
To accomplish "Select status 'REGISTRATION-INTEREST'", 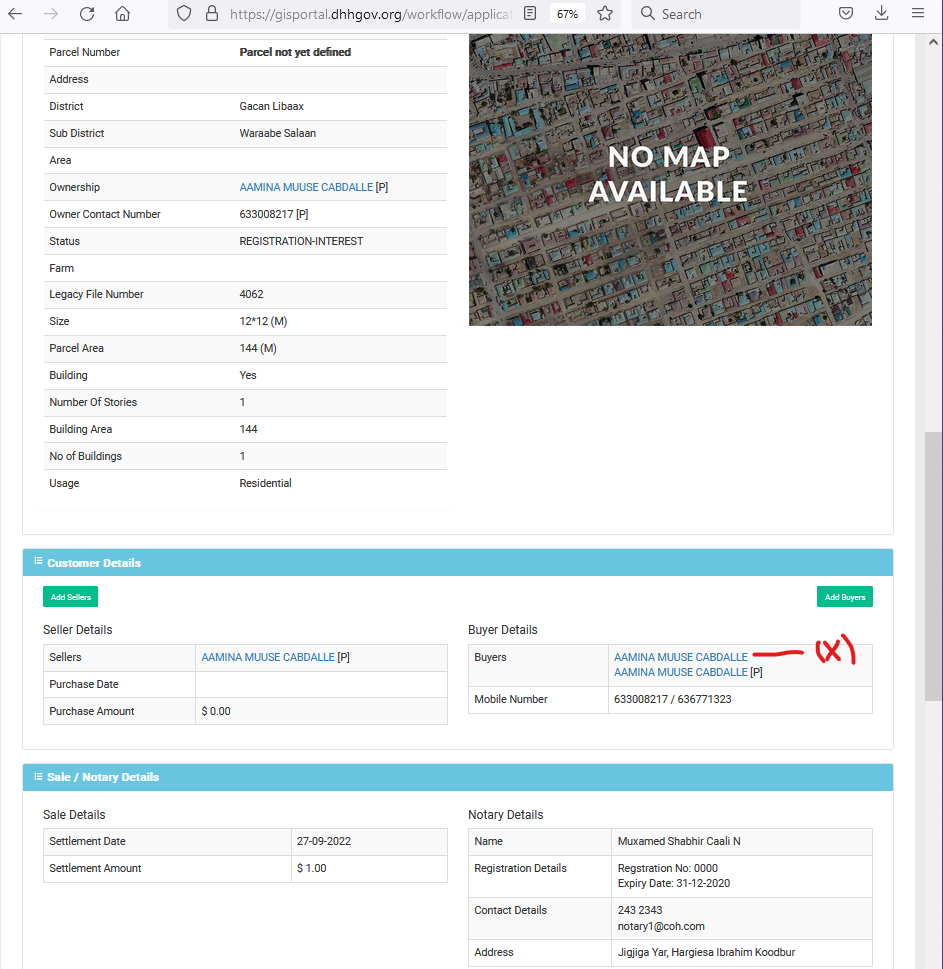I will (x=301, y=242).
